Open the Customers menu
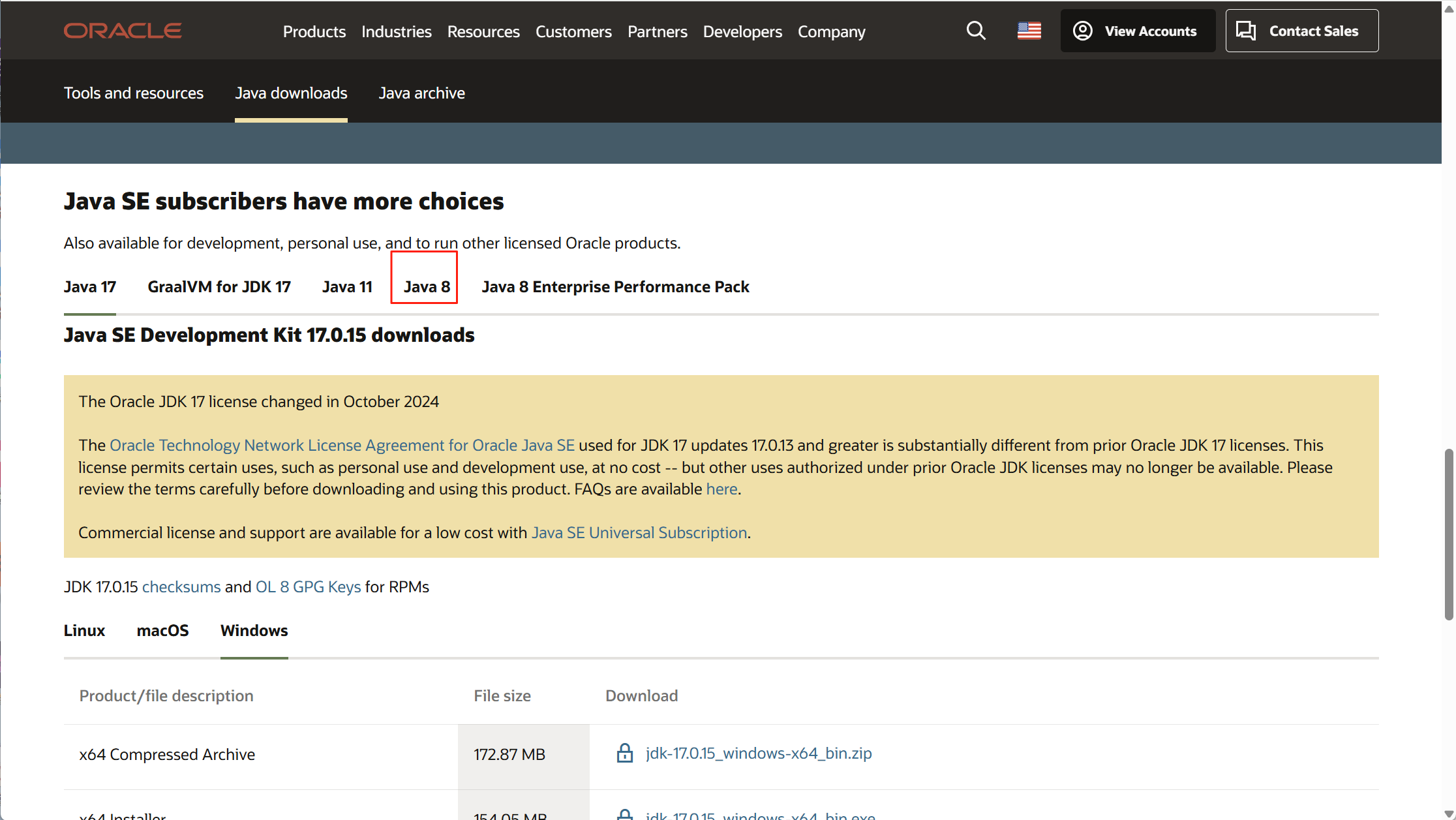 click(573, 31)
